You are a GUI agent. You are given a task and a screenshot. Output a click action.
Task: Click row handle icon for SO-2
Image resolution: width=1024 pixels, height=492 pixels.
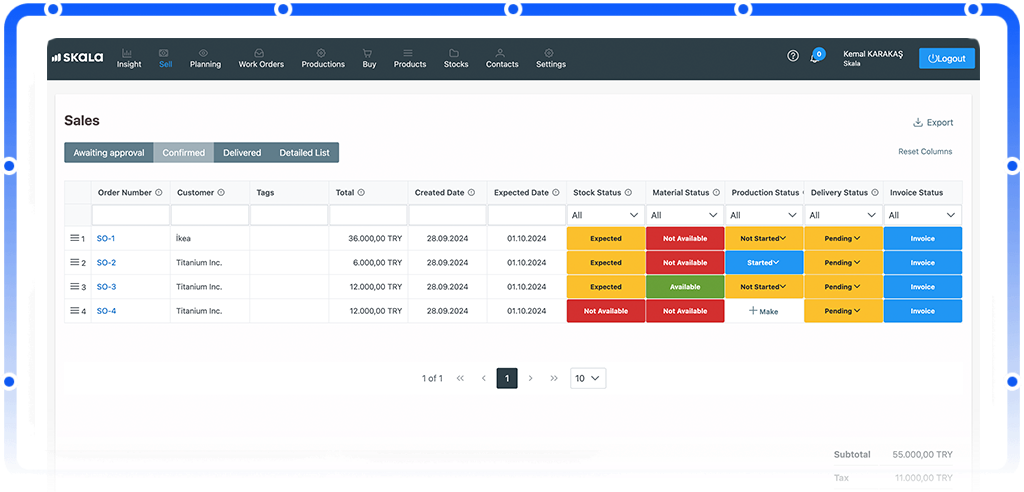point(74,263)
